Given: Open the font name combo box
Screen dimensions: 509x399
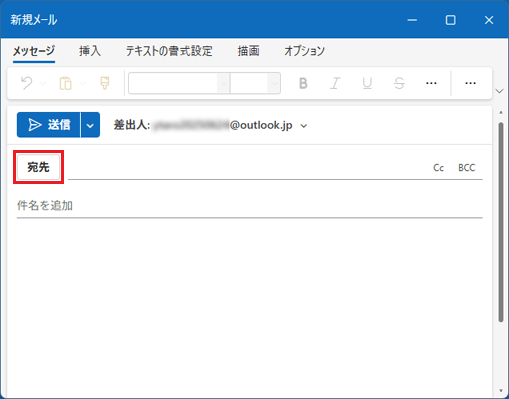Looking at the screenshot, I should [x=179, y=83].
